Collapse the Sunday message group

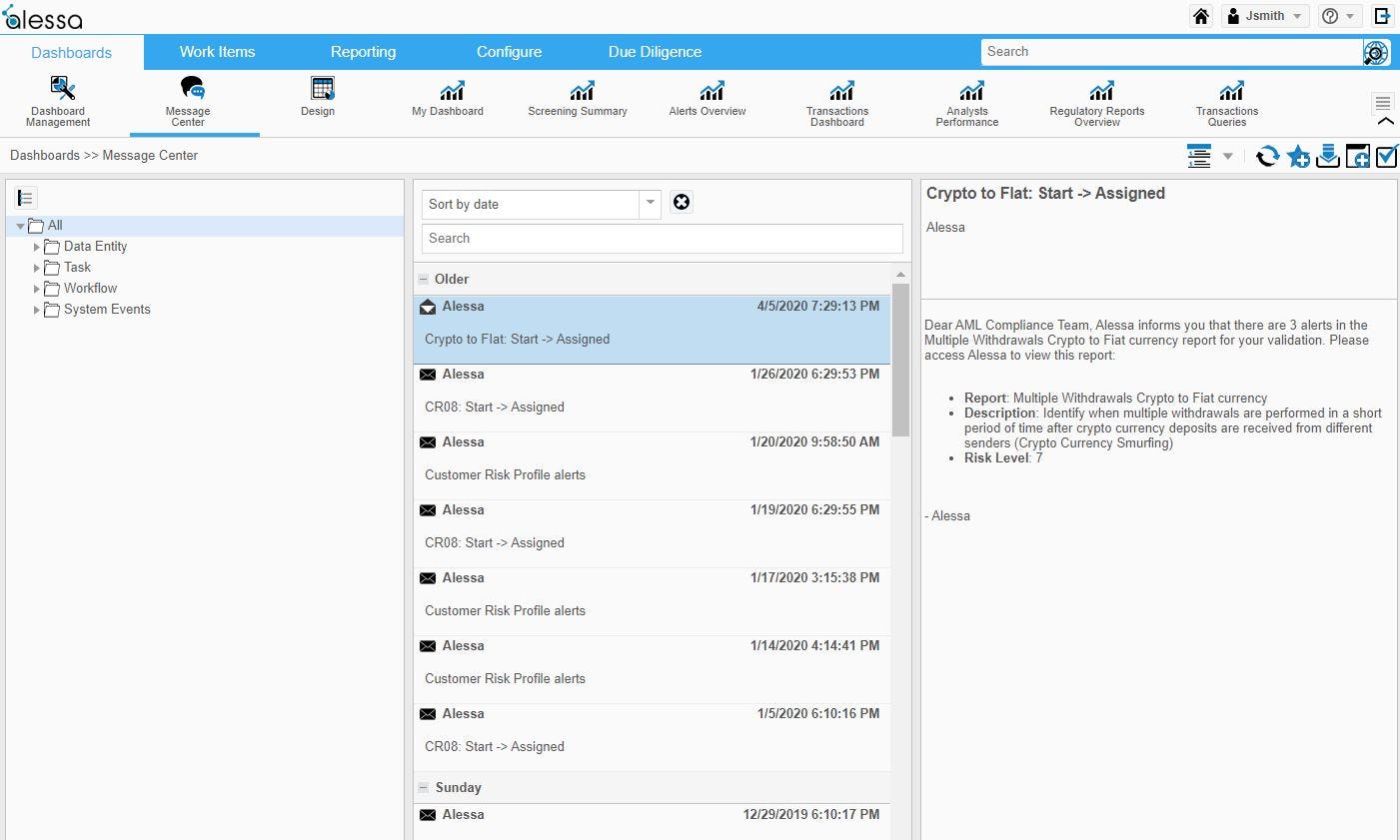click(423, 788)
